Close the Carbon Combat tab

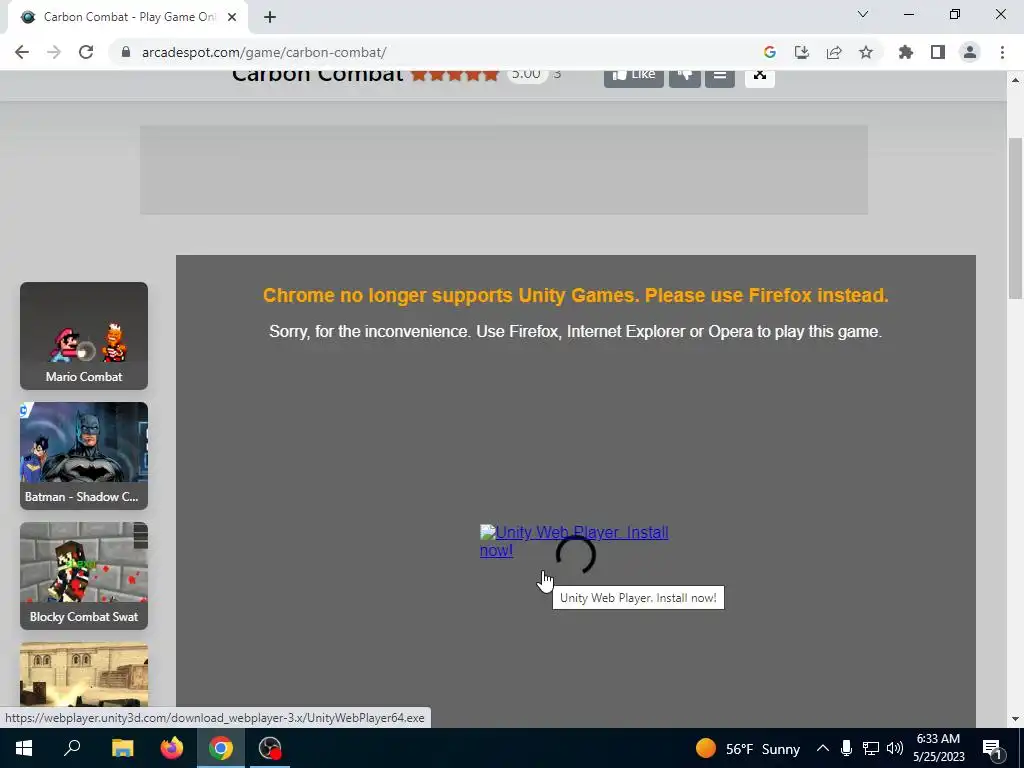click(232, 18)
